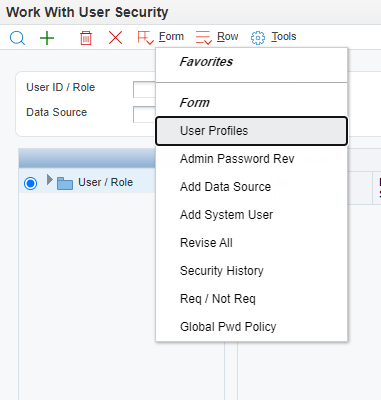The height and width of the screenshot is (400, 381).
Task: Open the Form menu label
Action: [x=171, y=36]
